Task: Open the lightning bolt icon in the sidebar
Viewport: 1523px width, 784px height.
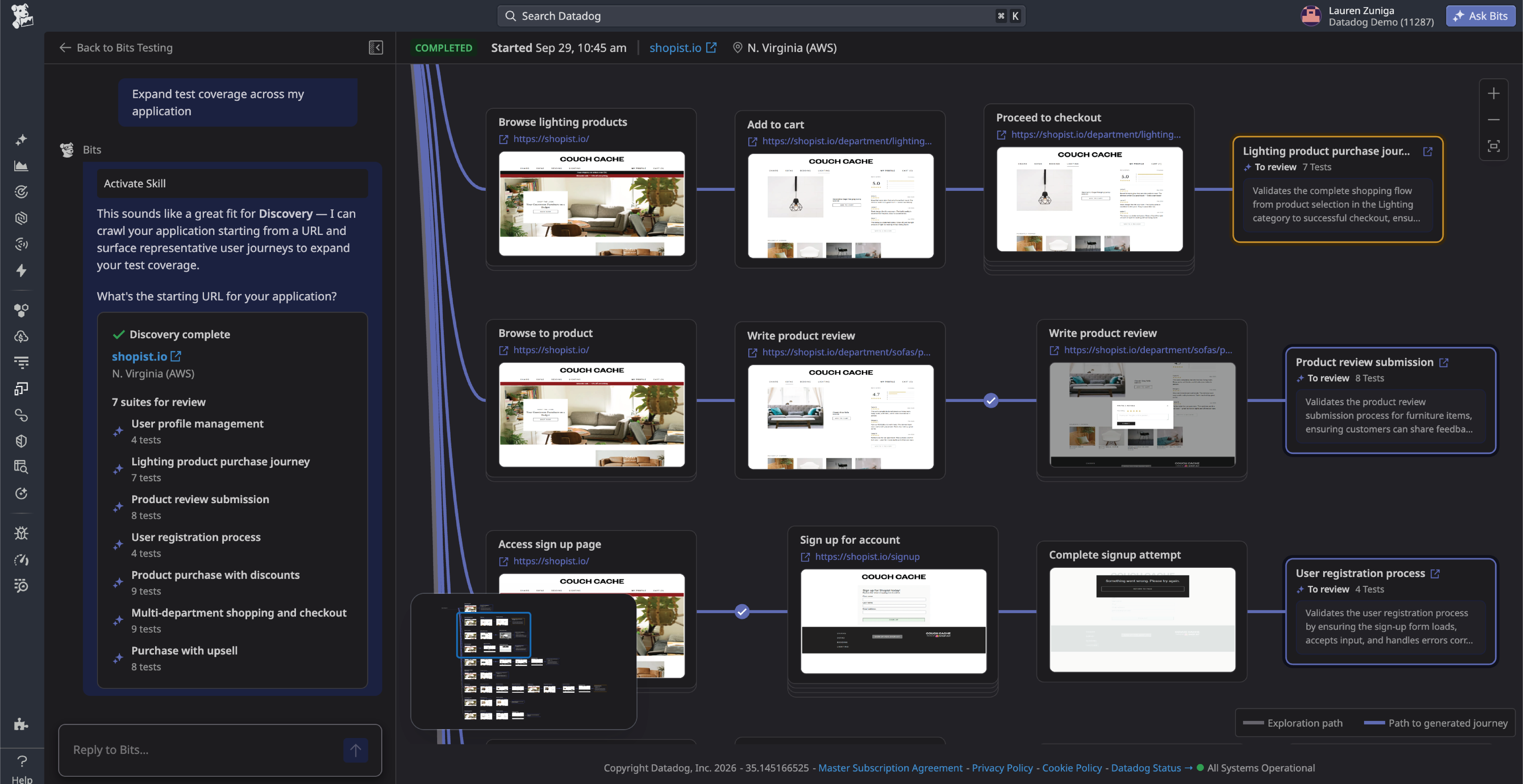Action: tap(21, 271)
